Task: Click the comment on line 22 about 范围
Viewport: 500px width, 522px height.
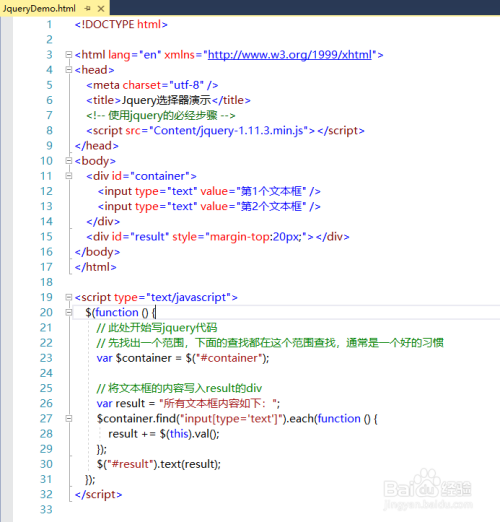Action: (270, 343)
